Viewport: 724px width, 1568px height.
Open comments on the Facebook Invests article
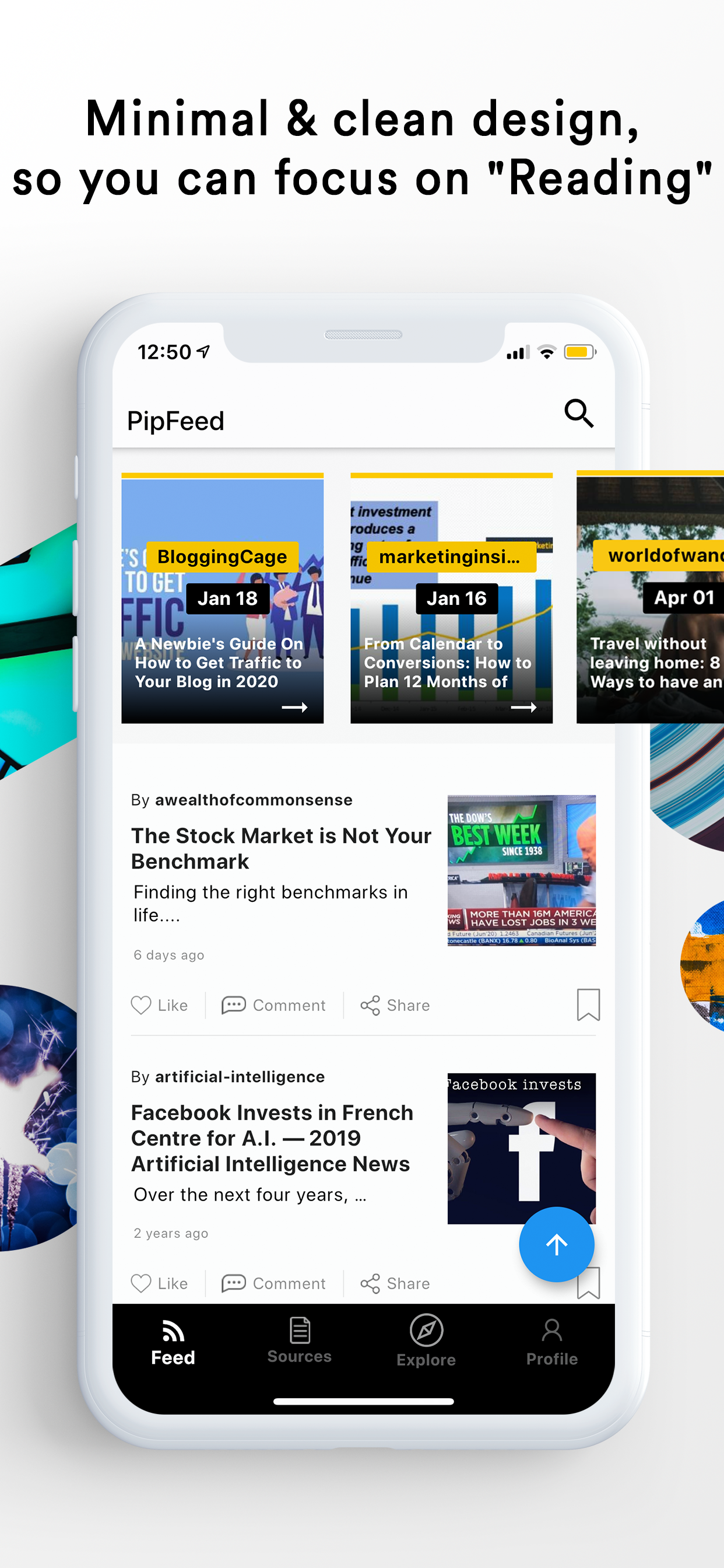coord(274,1283)
